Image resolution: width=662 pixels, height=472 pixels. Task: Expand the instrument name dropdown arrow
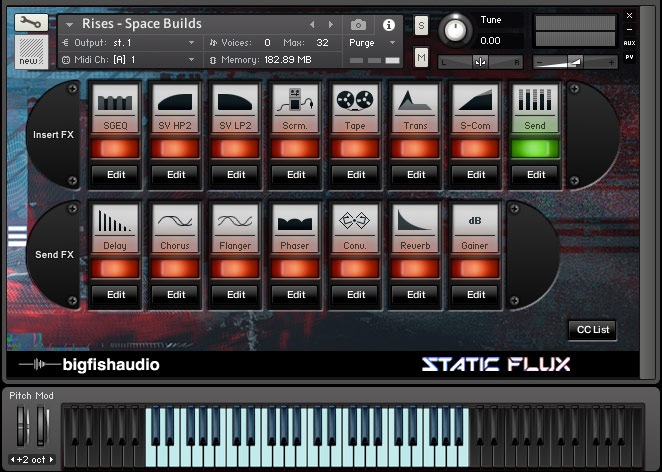[69, 25]
